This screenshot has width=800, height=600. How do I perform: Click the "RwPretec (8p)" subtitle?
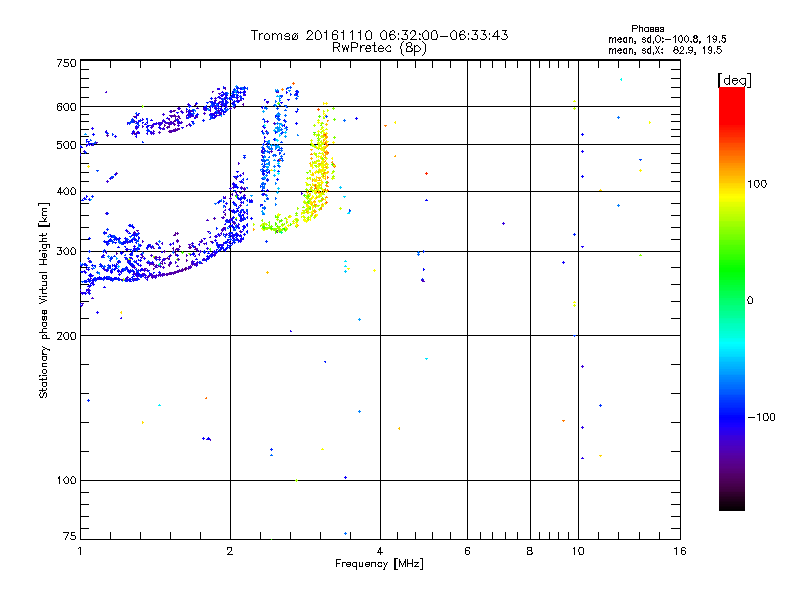coord(379,48)
